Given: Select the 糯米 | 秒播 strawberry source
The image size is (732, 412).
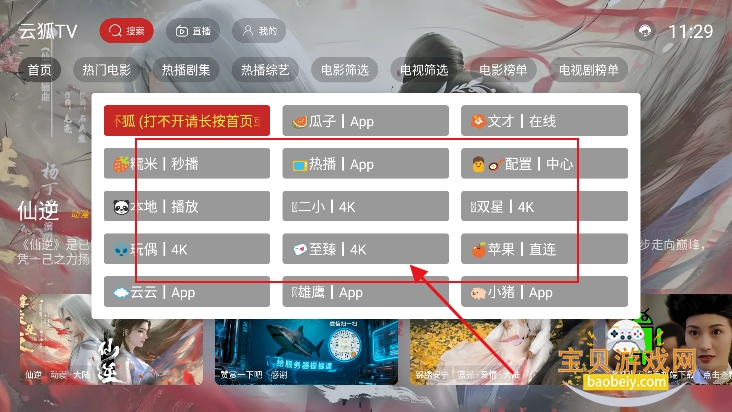Looking at the screenshot, I should [187, 163].
